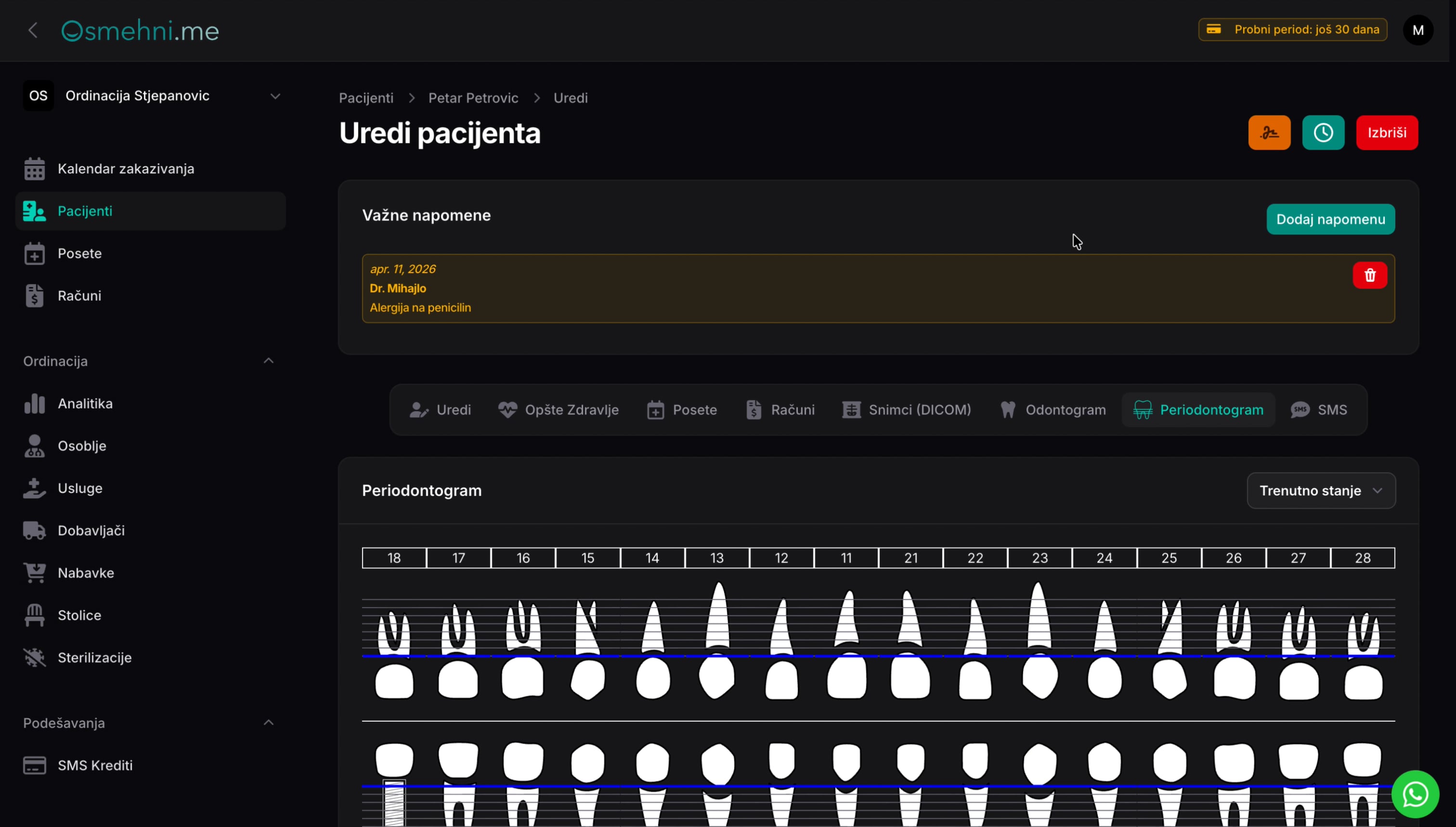This screenshot has height=827, width=1456.
Task: Click the Pacijenti sidebar icon
Action: (34, 211)
